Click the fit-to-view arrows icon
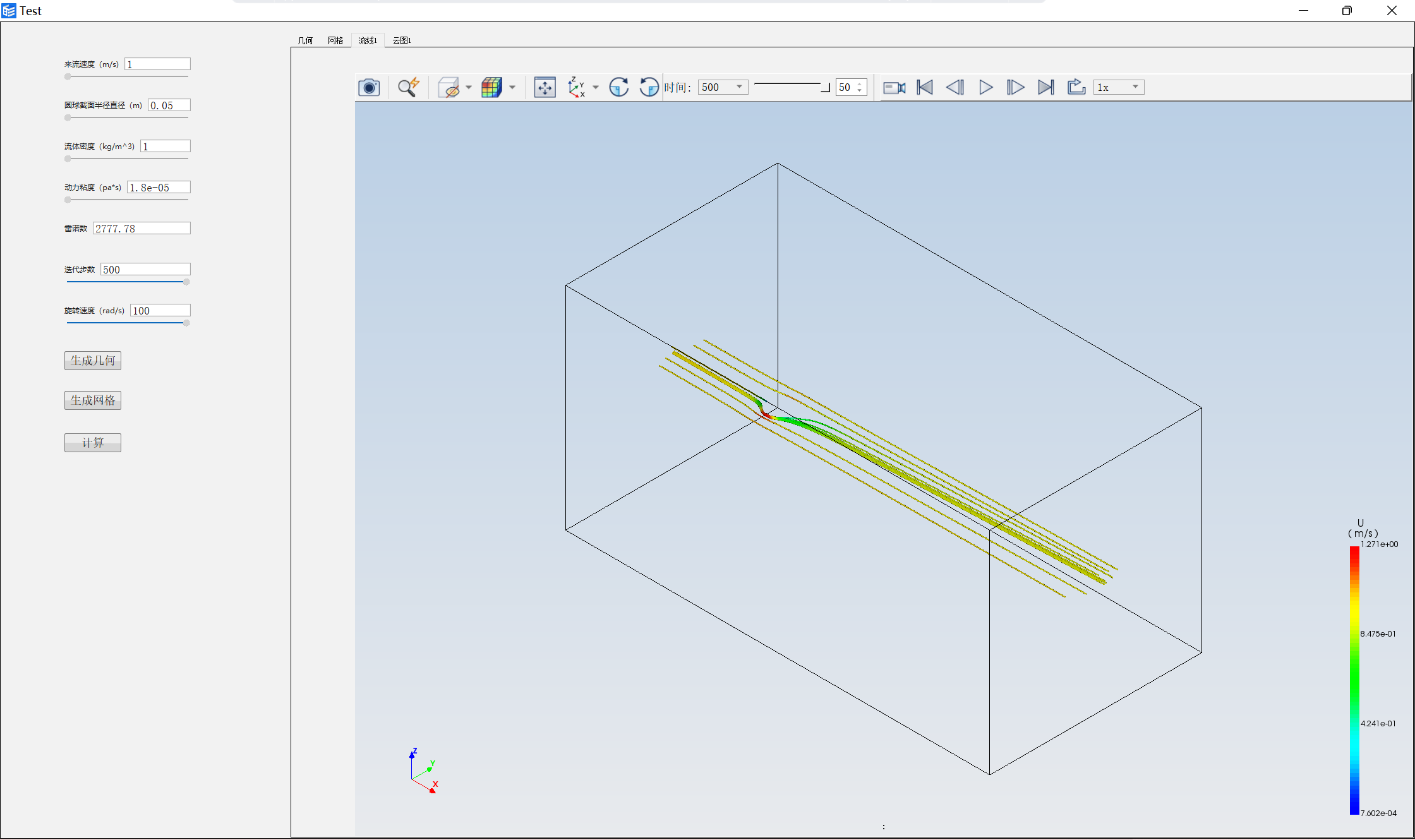 (x=545, y=87)
